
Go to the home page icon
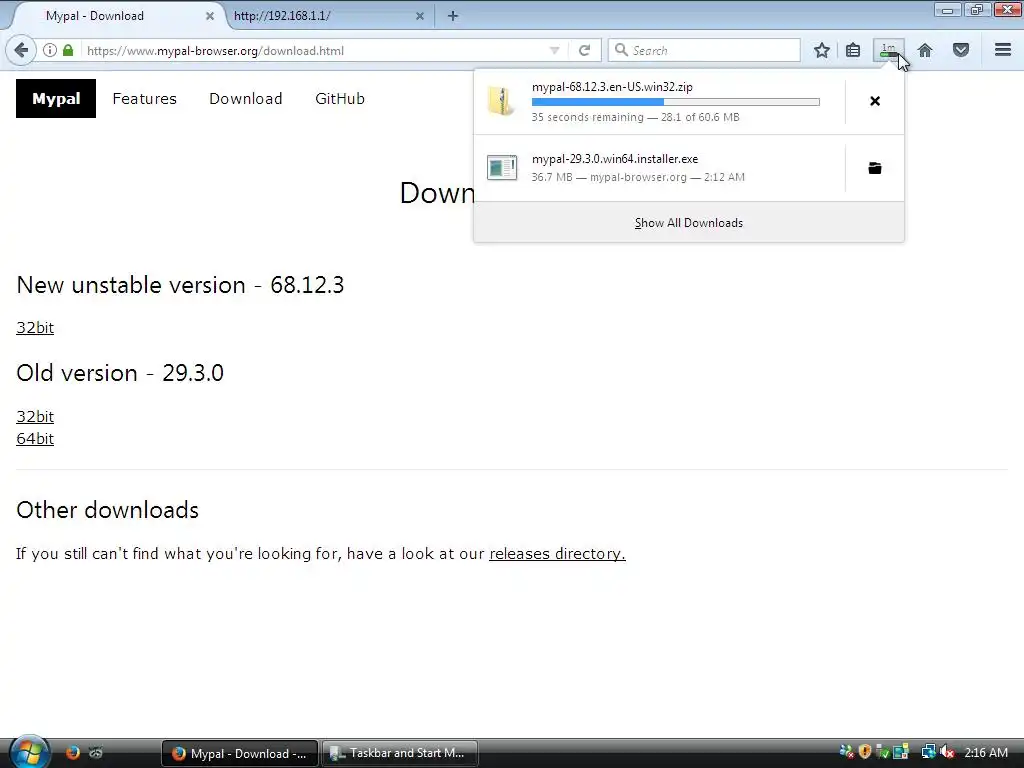pos(925,50)
